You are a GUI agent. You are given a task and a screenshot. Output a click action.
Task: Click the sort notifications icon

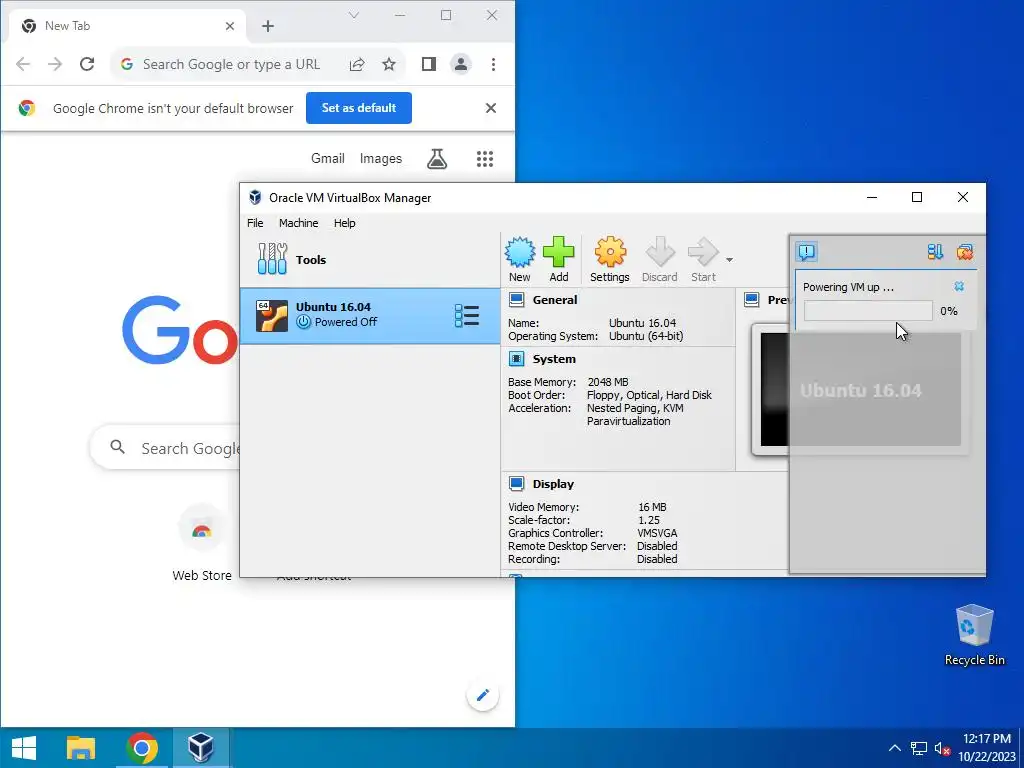[x=935, y=252]
